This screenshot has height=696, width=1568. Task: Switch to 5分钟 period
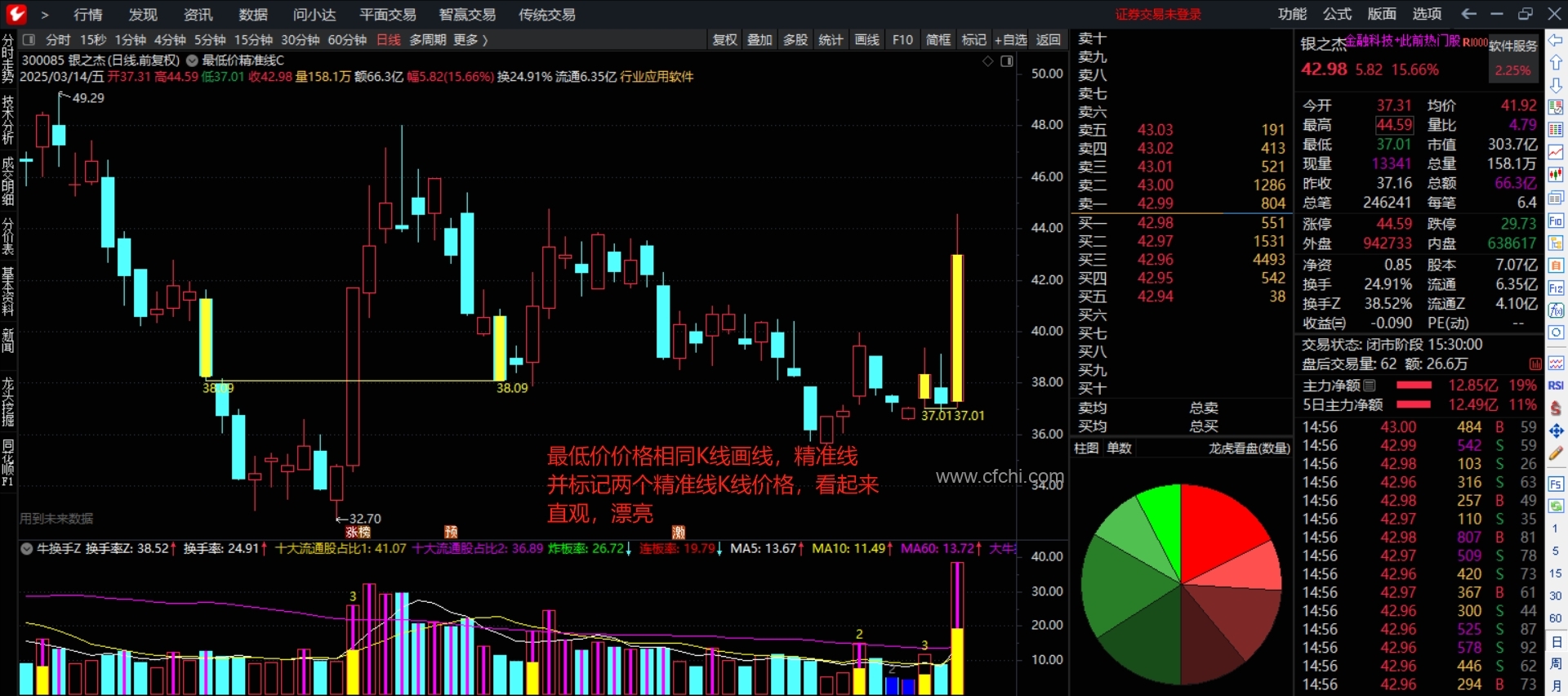coord(210,39)
